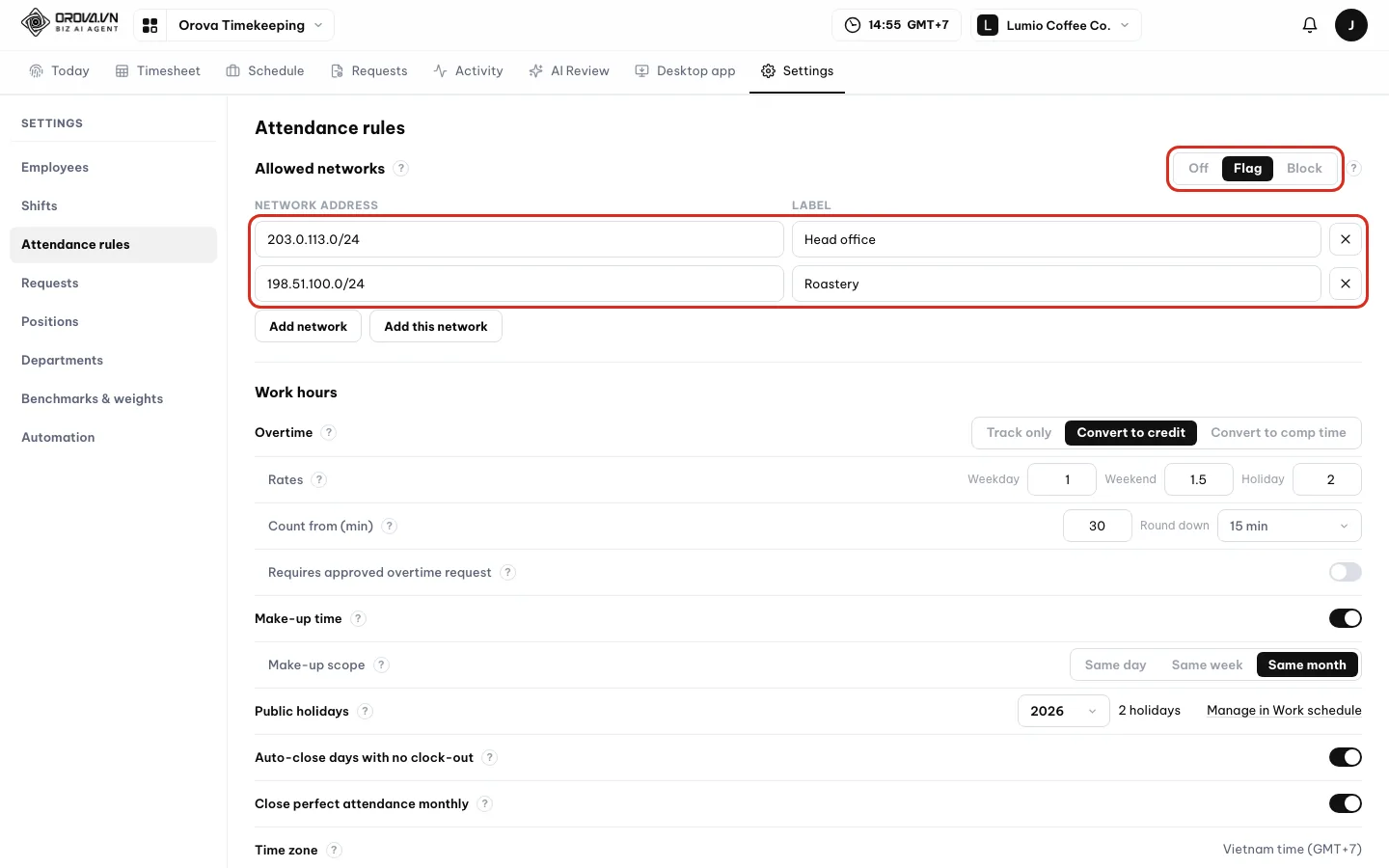Show help for Allowed networks

[401, 169]
